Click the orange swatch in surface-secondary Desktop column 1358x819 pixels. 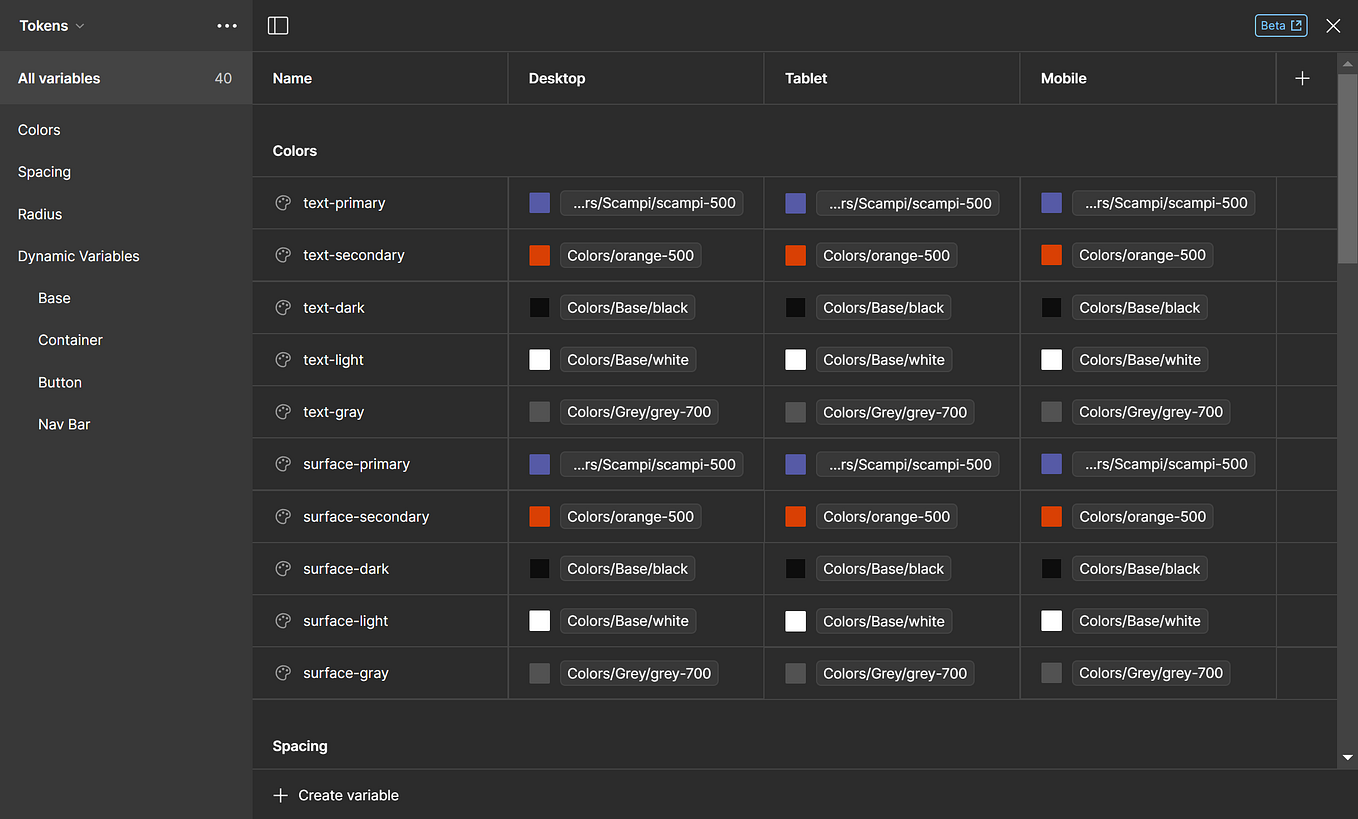point(539,516)
